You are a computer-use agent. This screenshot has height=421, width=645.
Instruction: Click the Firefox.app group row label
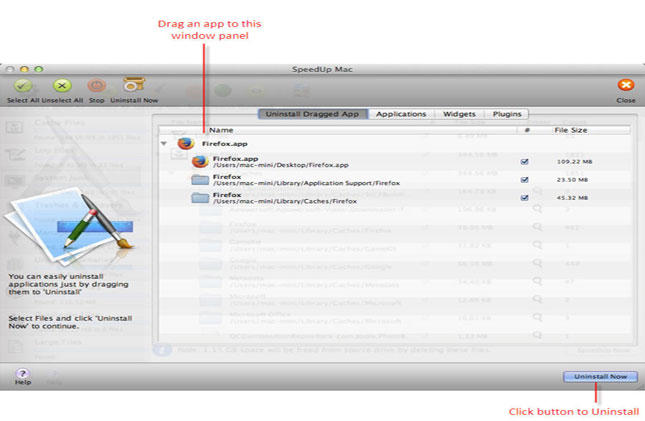(225, 144)
